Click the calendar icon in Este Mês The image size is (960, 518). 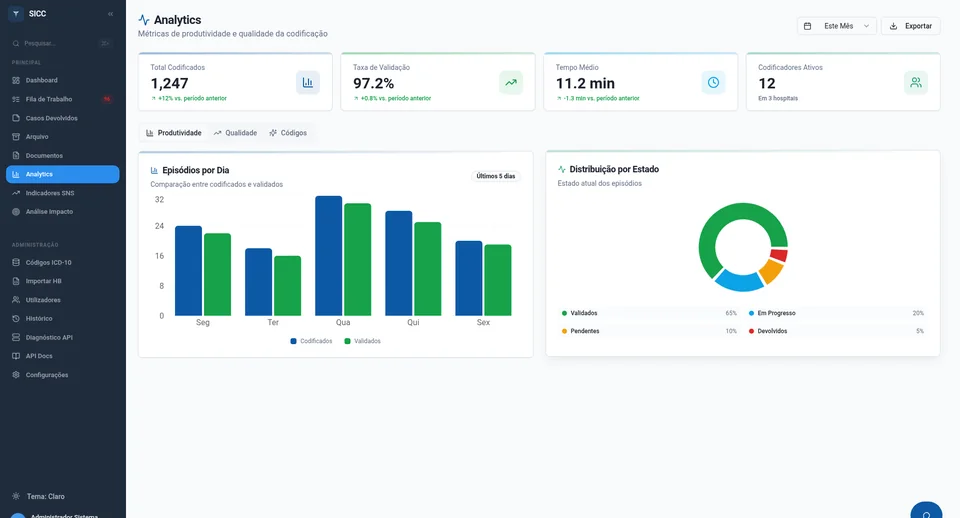[808, 26]
